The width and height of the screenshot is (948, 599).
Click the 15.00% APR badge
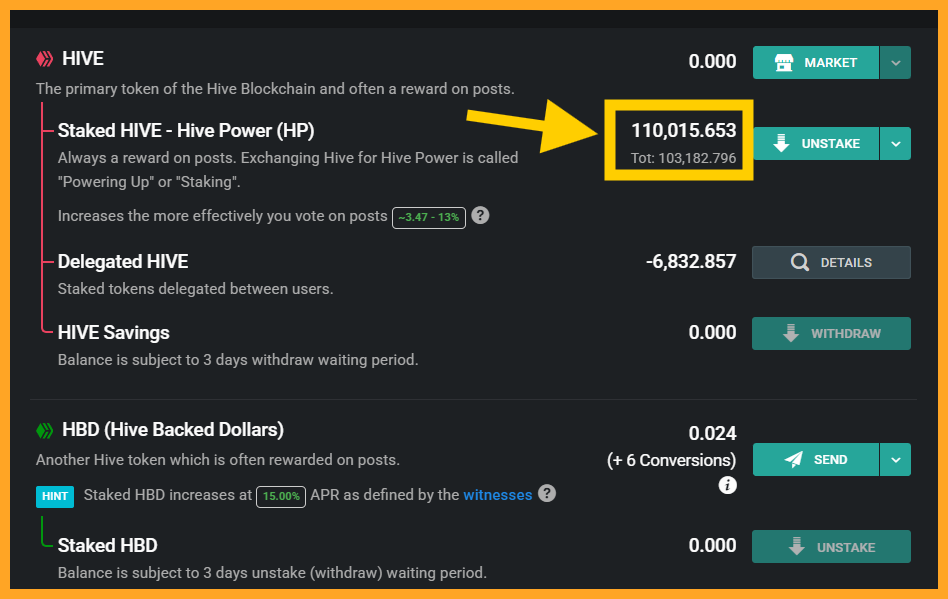[280, 495]
